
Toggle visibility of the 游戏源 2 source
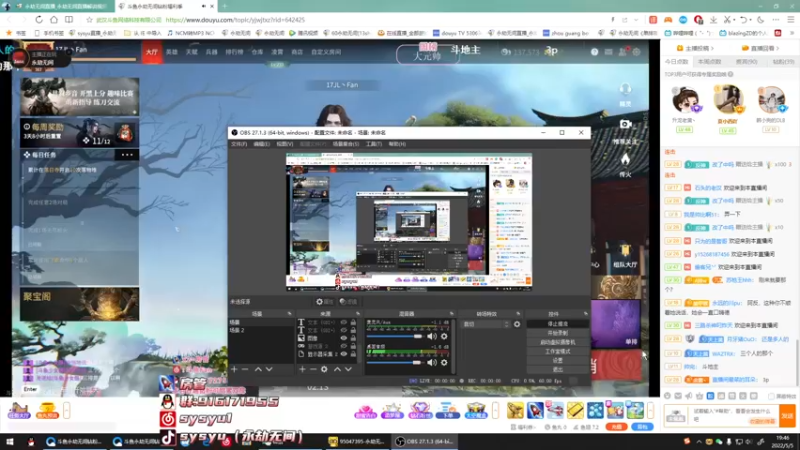343,346
